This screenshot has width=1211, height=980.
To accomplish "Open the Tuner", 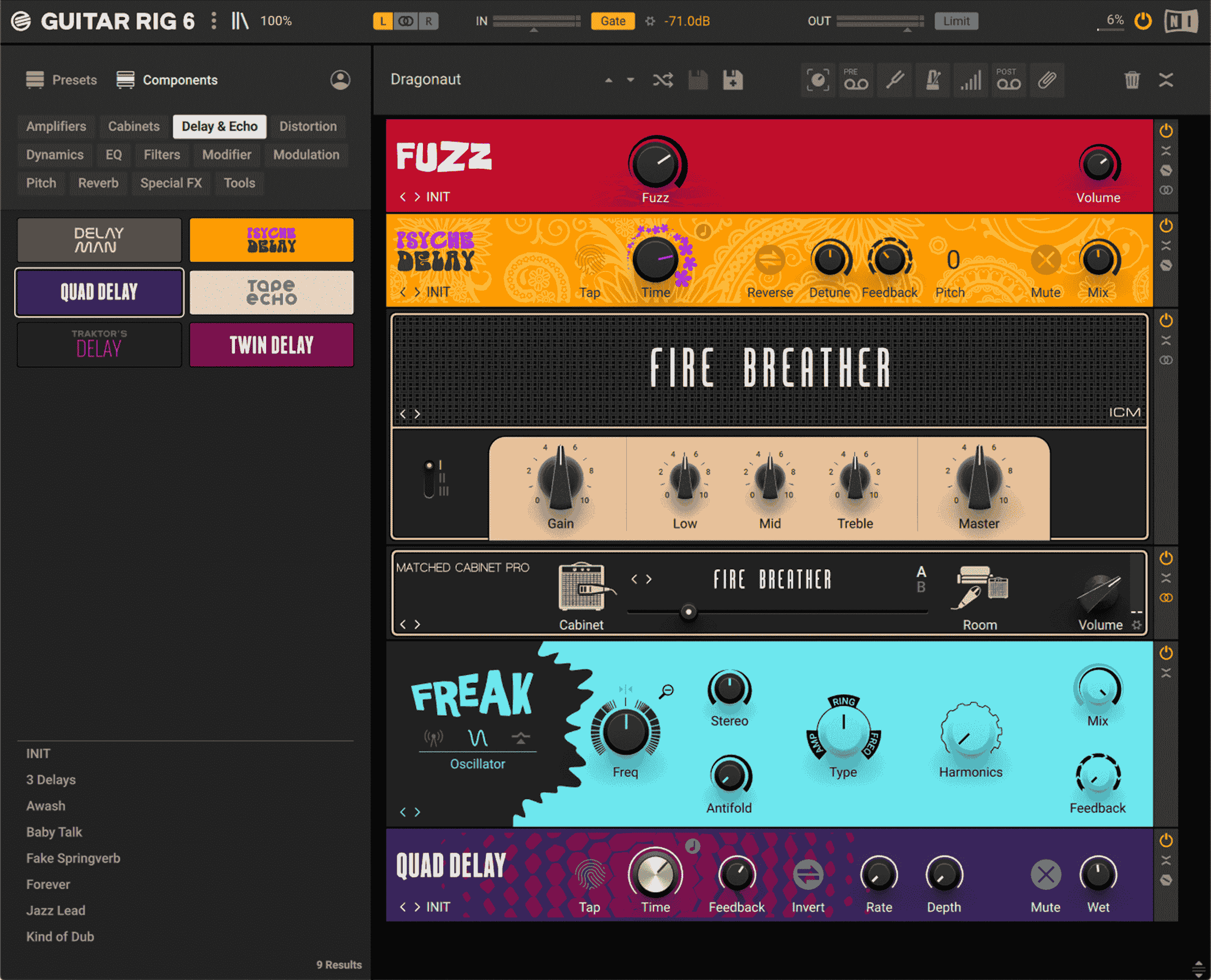I will (894, 80).
